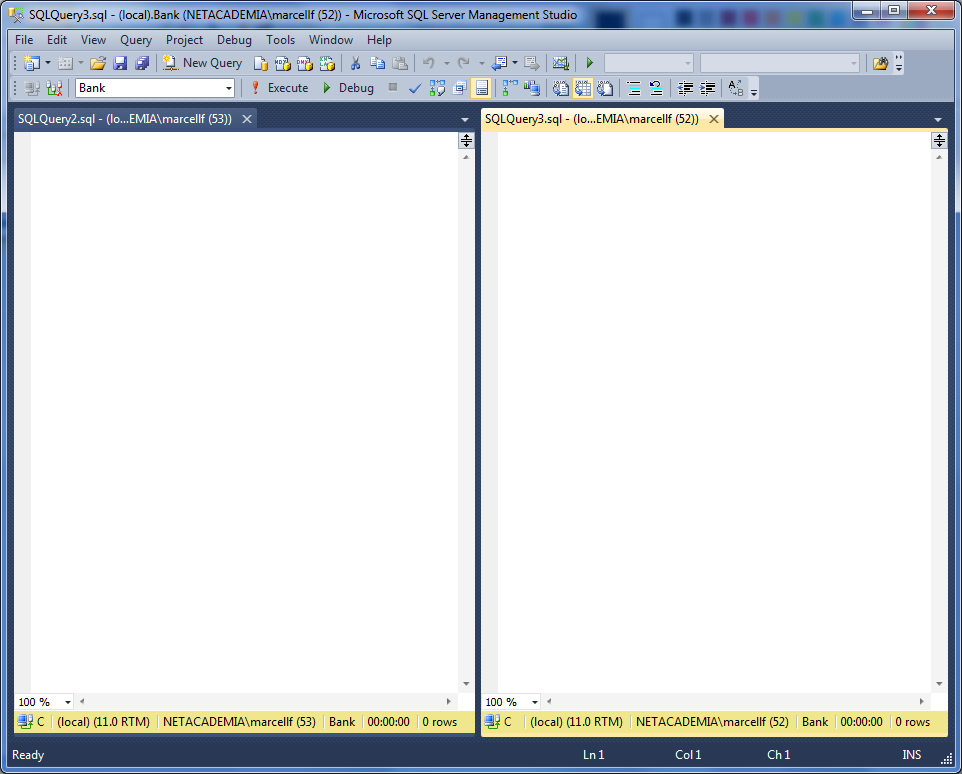
Task: Open the Tools menu
Action: coord(280,40)
